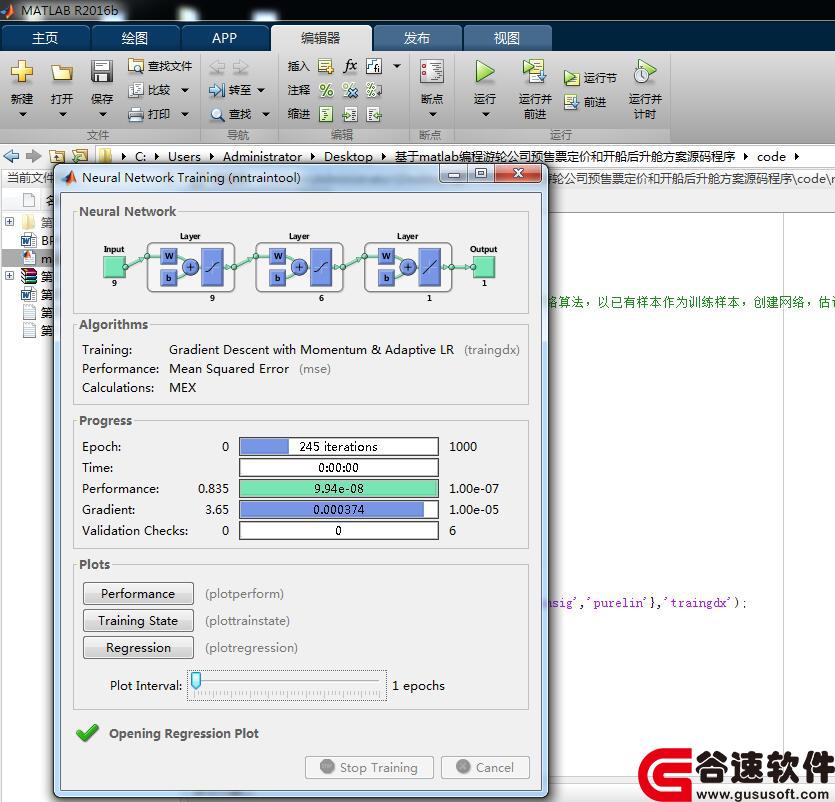
Task: Go back using the address bar's left arrow
Action: [x=11, y=156]
